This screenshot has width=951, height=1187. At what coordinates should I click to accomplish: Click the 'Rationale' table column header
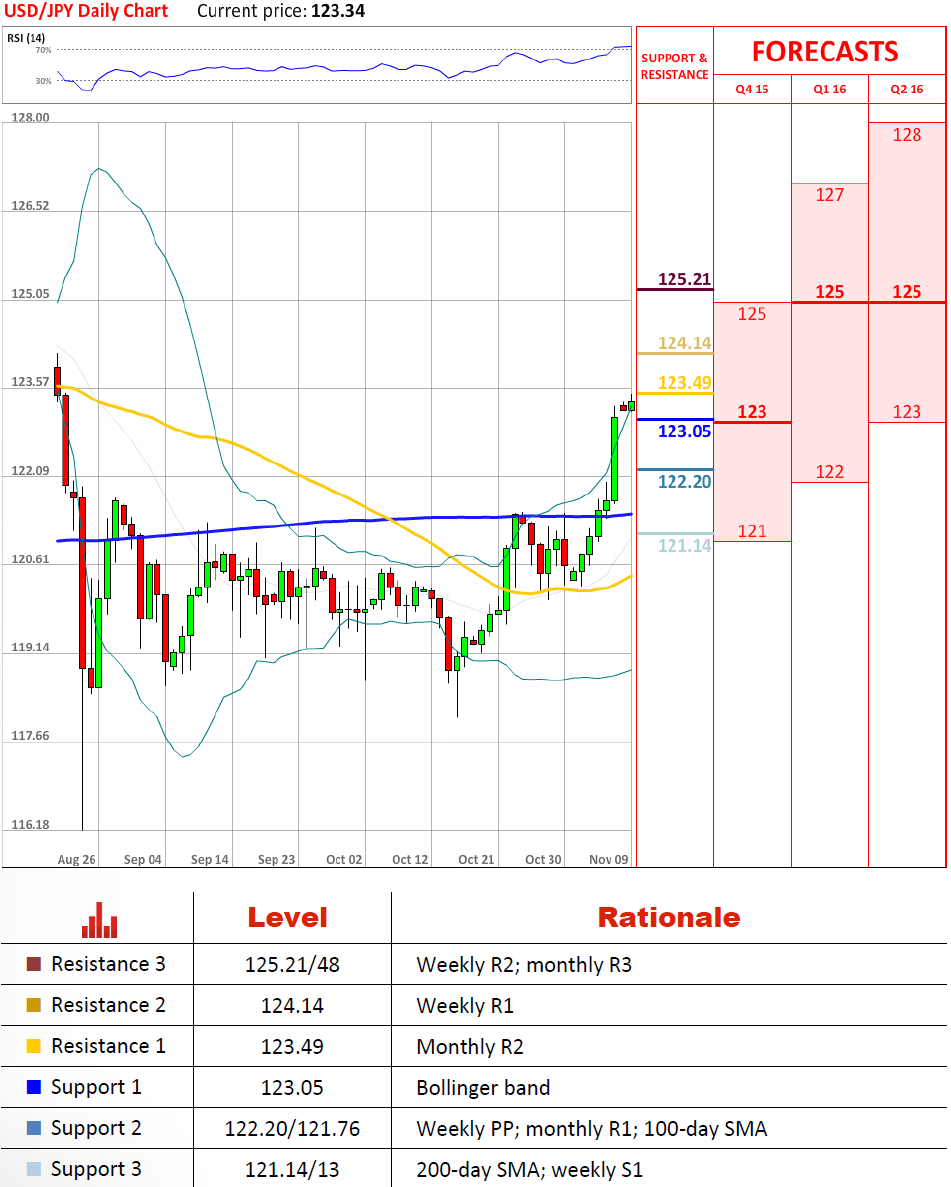669,918
